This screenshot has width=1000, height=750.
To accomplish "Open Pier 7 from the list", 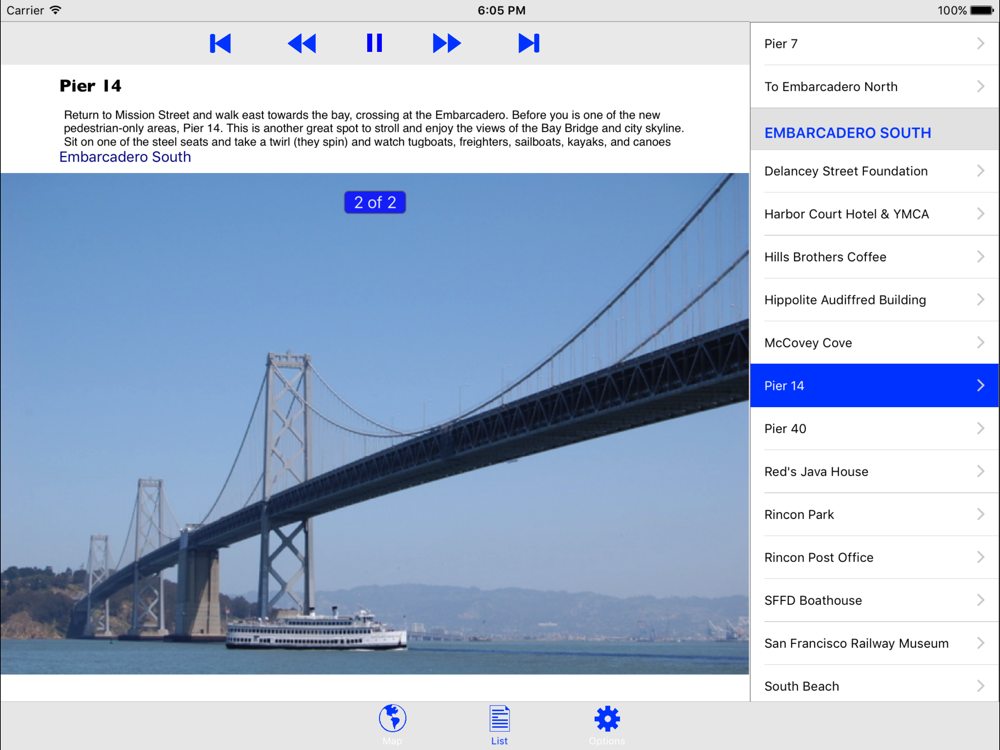I will coord(860,44).
